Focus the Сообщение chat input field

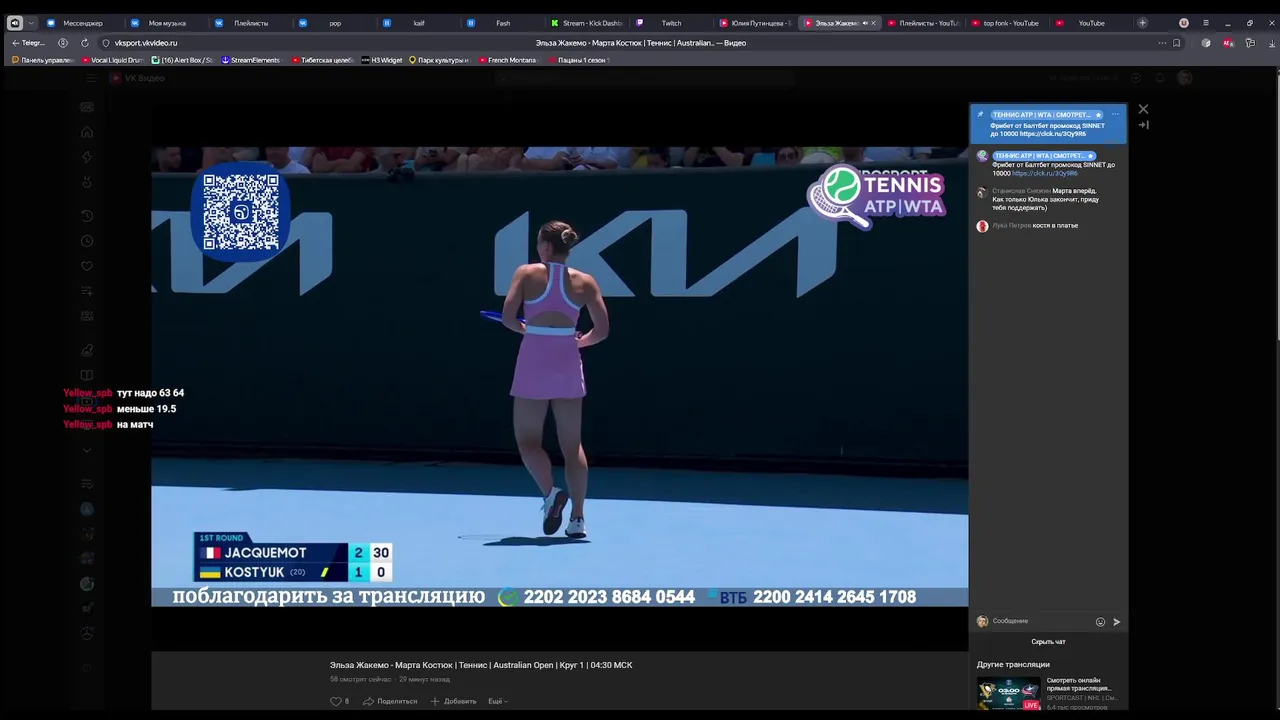(x=1040, y=621)
